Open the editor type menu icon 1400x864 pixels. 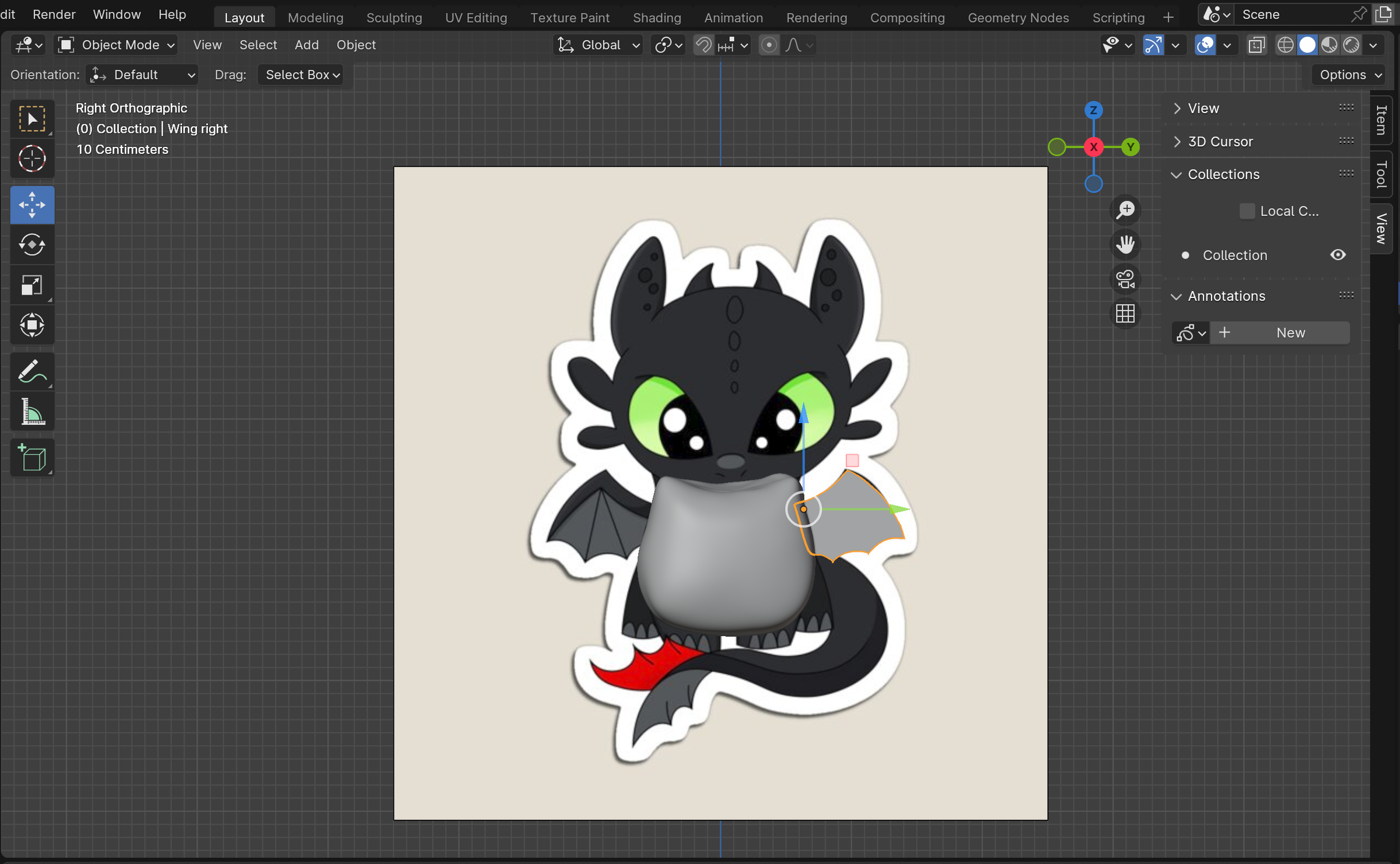29,45
